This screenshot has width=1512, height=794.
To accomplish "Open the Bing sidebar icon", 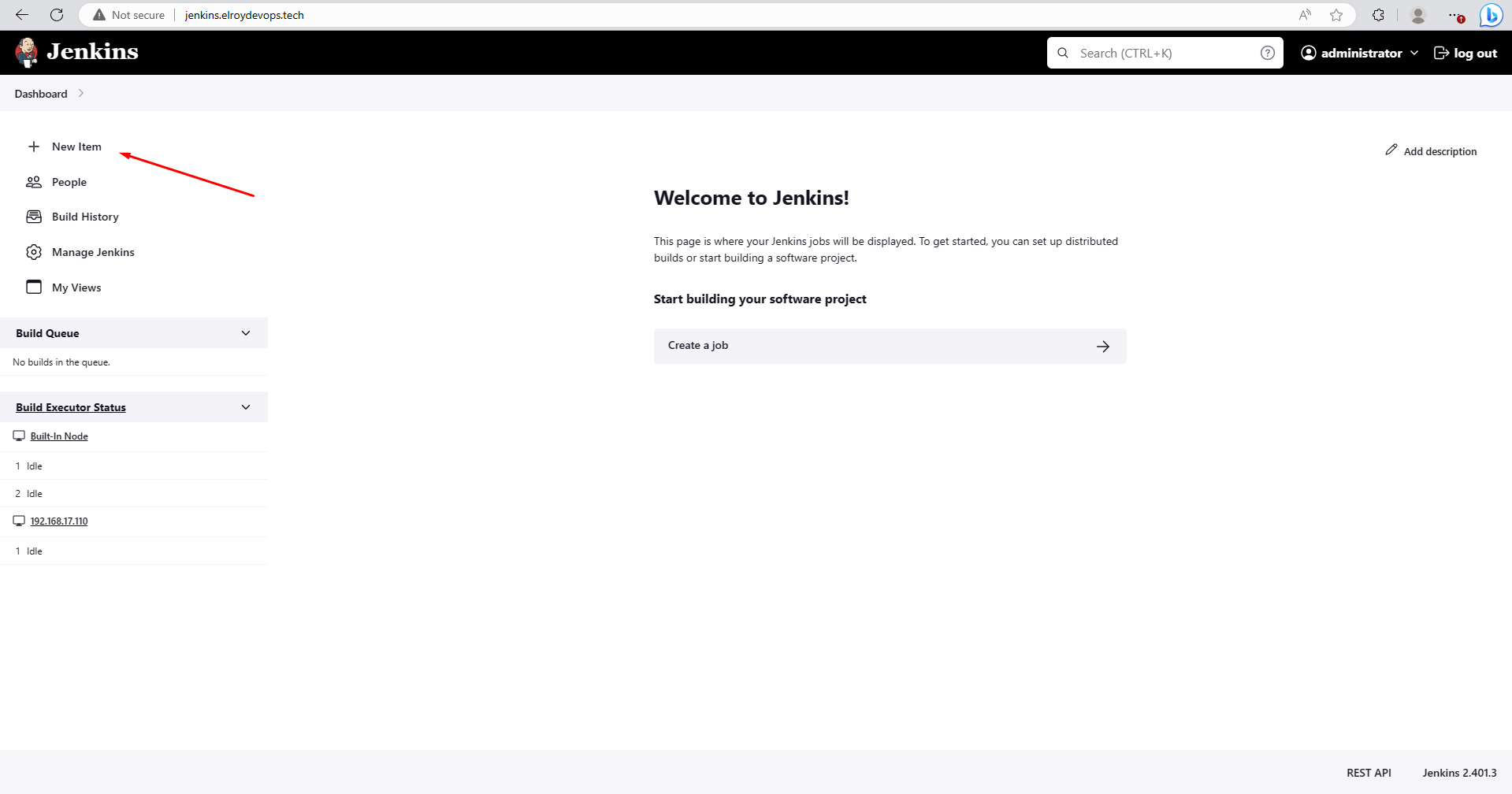I will tap(1491, 15).
